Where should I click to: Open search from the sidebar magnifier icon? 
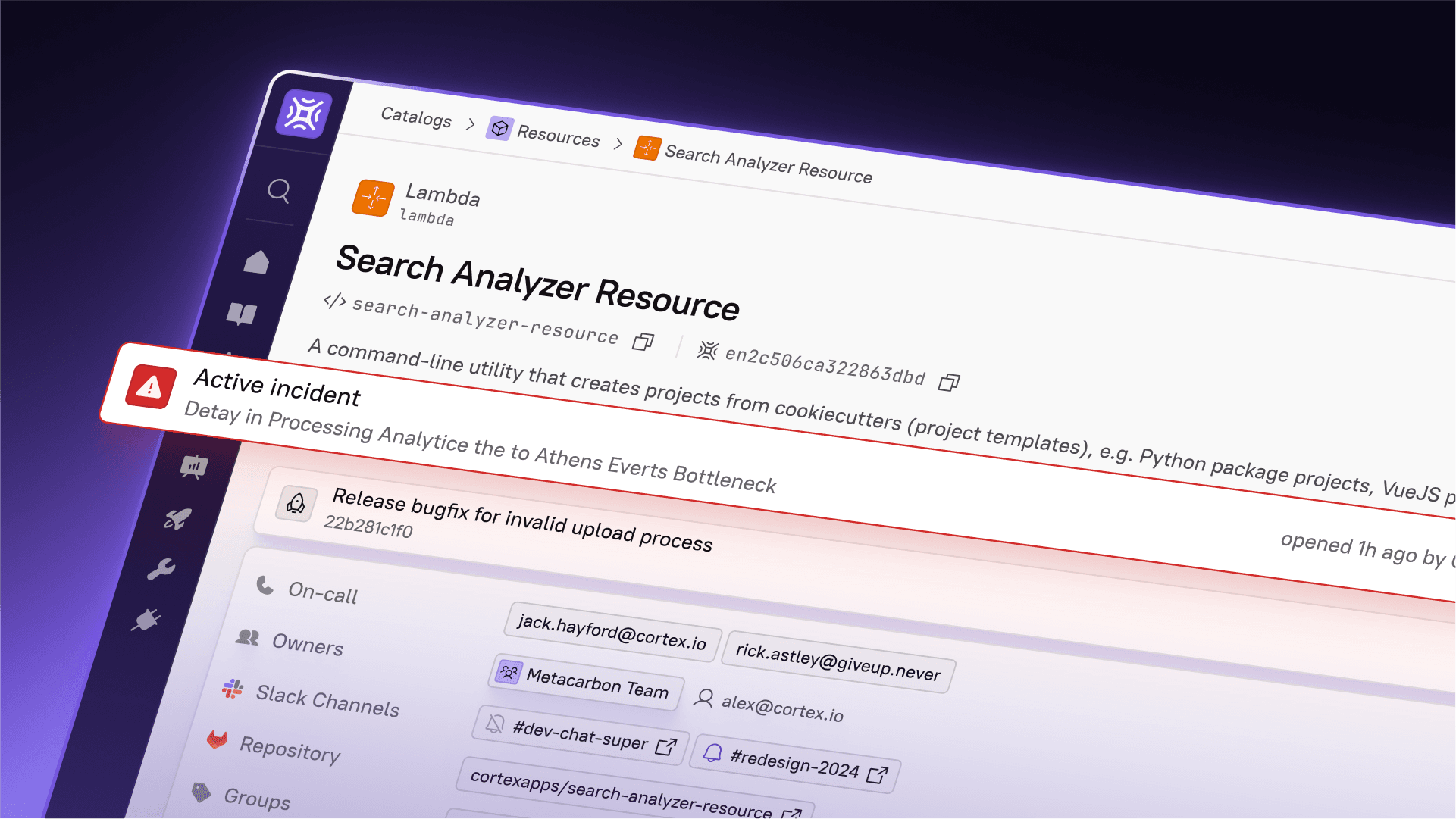click(x=279, y=192)
